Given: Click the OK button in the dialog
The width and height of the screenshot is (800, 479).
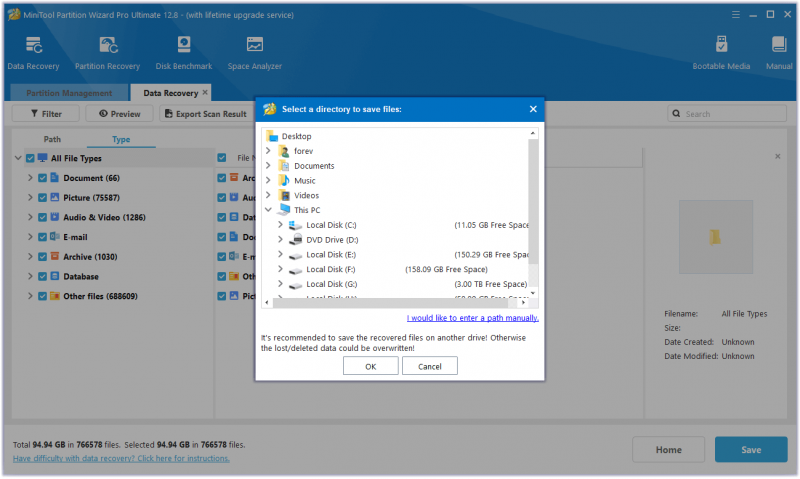Looking at the screenshot, I should (x=370, y=366).
